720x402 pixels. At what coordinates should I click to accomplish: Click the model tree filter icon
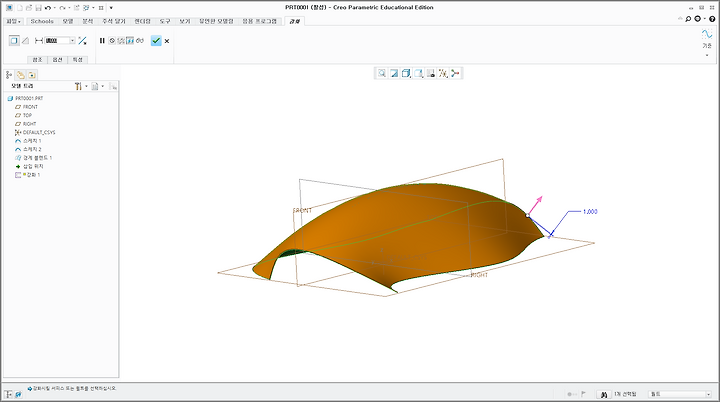(x=113, y=86)
